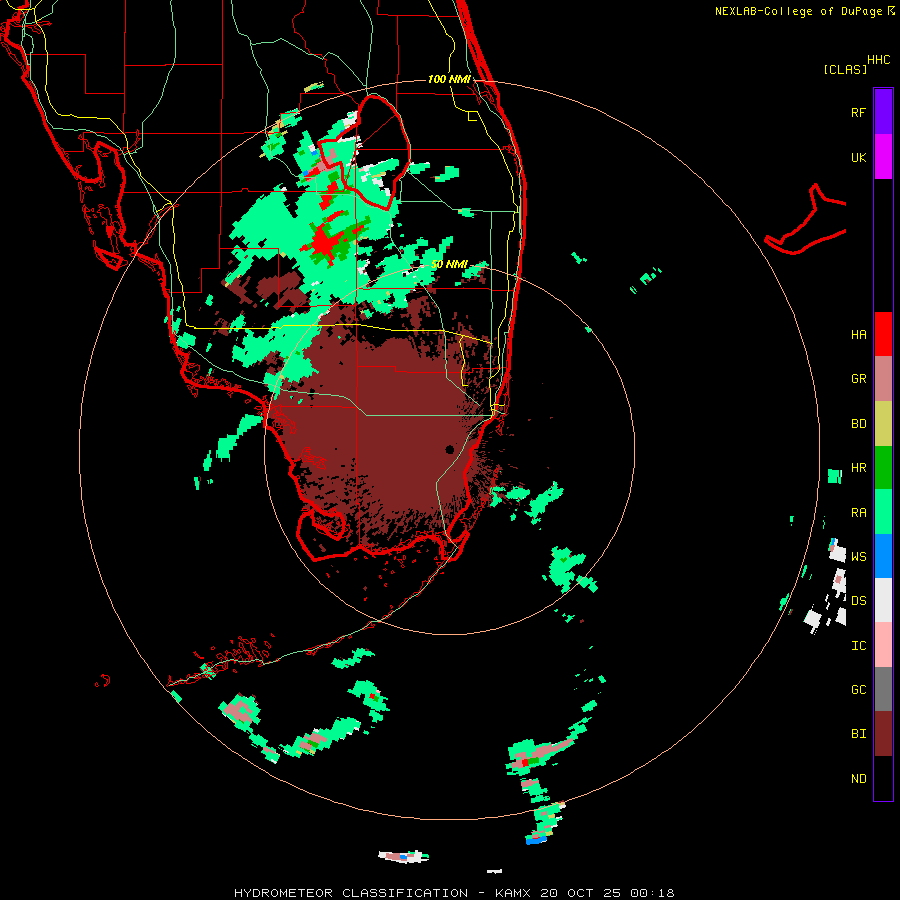The height and width of the screenshot is (900, 900).
Task: Click the NEXLAB-College of DuPage credit text
Action: point(798,11)
